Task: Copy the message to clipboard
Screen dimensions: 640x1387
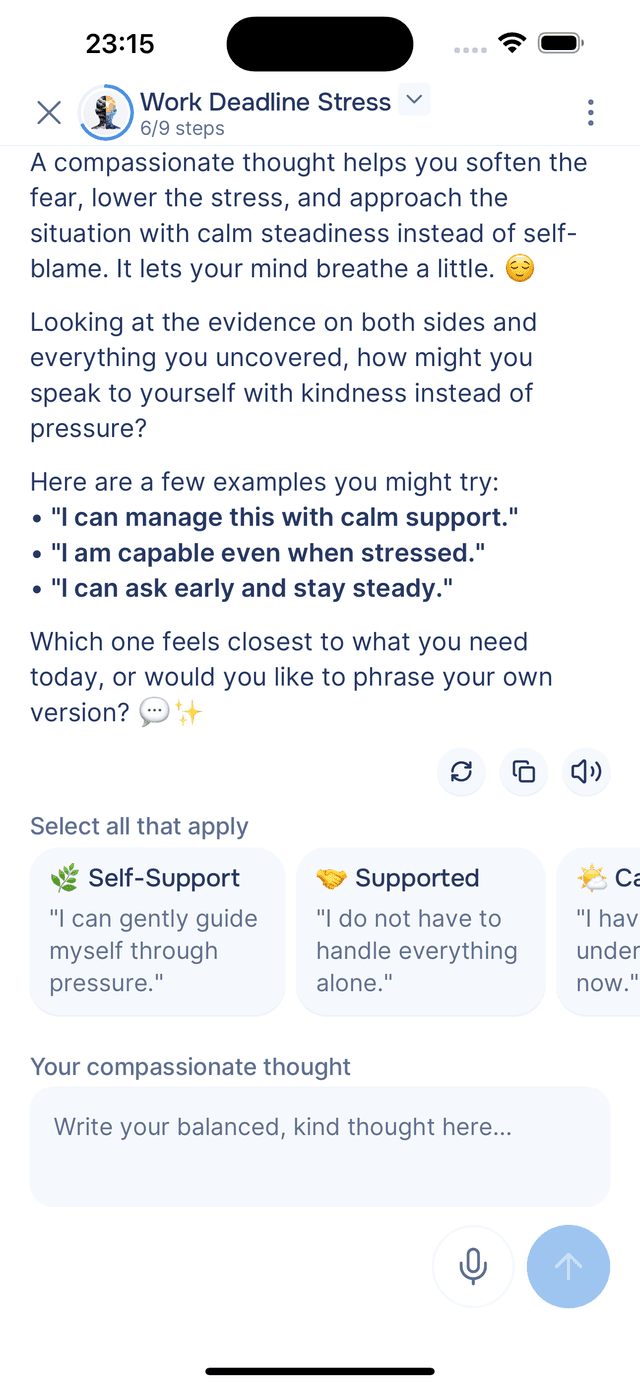Action: click(x=523, y=772)
